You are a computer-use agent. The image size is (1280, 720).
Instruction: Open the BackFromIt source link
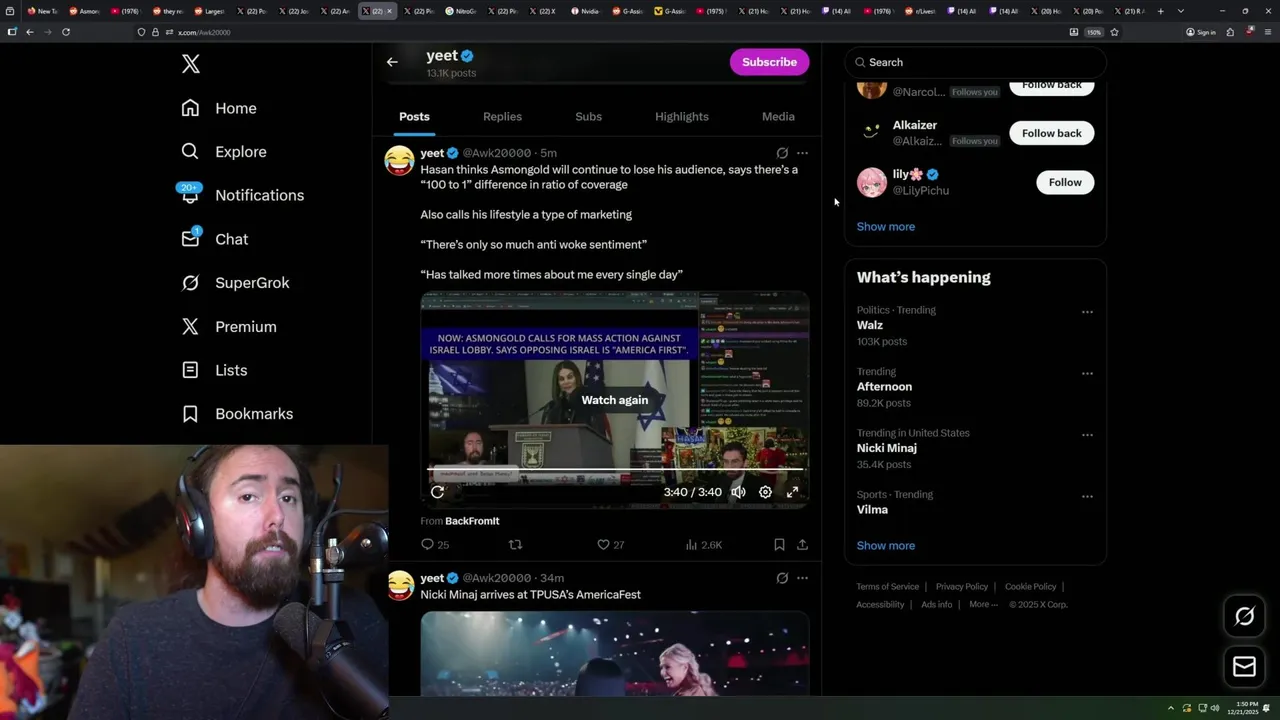(472, 521)
